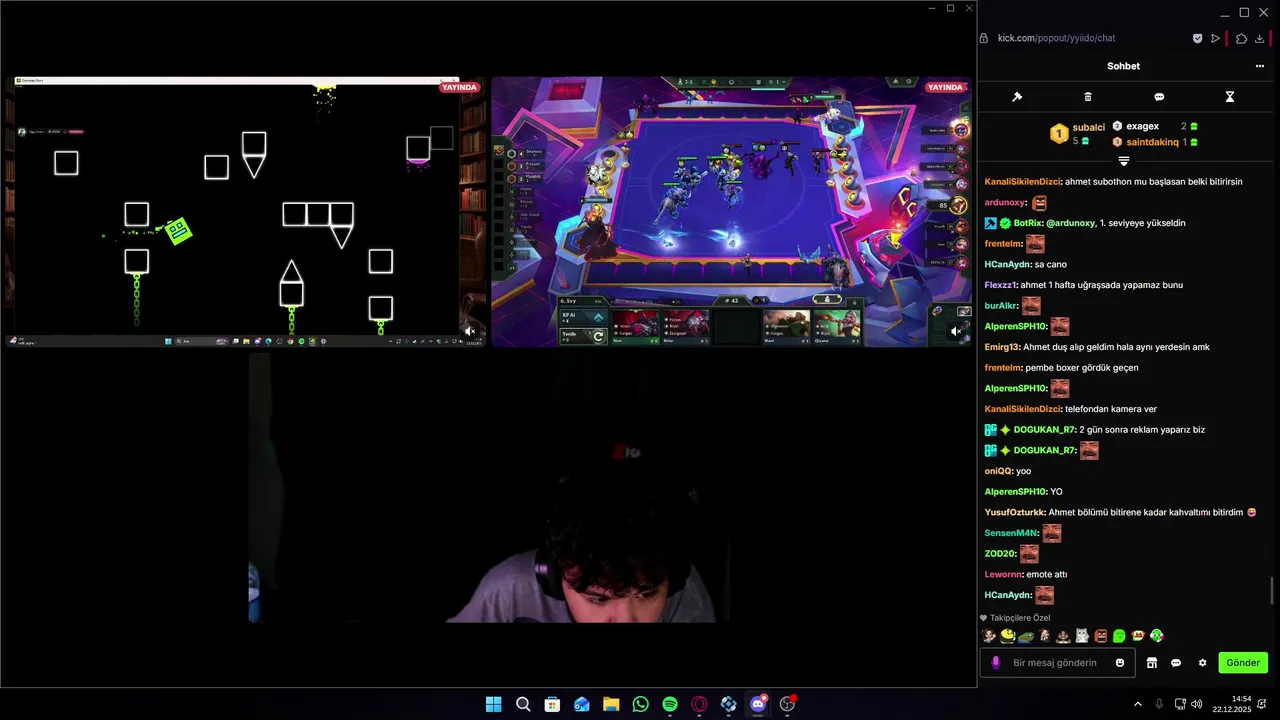Select exagex on the gift leaderboard

[1142, 126]
